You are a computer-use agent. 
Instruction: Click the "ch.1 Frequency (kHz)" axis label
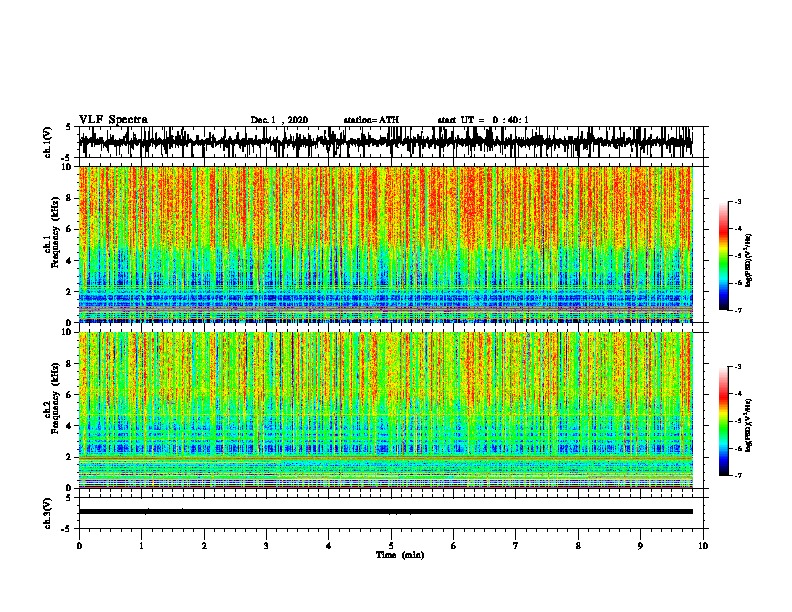pyautogui.click(x=52, y=233)
